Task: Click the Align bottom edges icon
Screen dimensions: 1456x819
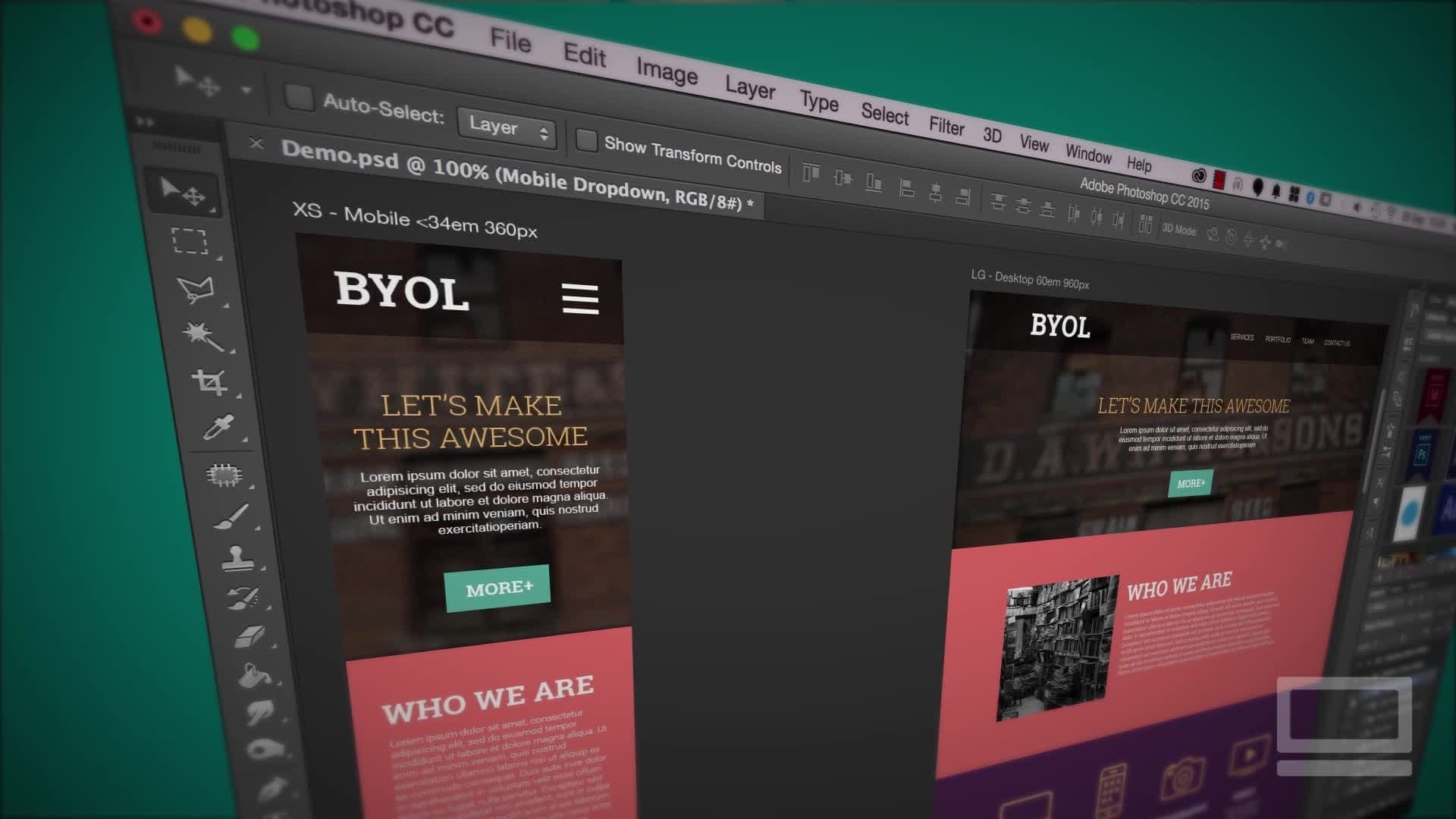Action: pyautogui.click(x=874, y=183)
